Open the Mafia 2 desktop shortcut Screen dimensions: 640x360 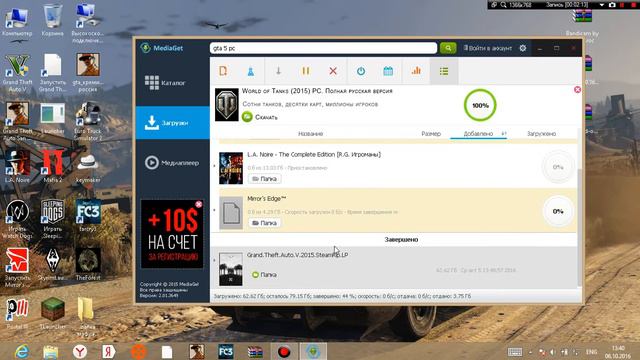click(53, 166)
